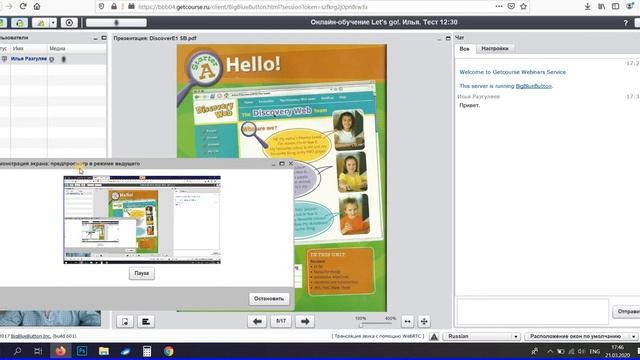This screenshot has height=360, width=640.
Task: Switch to the Настройки chat tab
Action: click(495, 49)
